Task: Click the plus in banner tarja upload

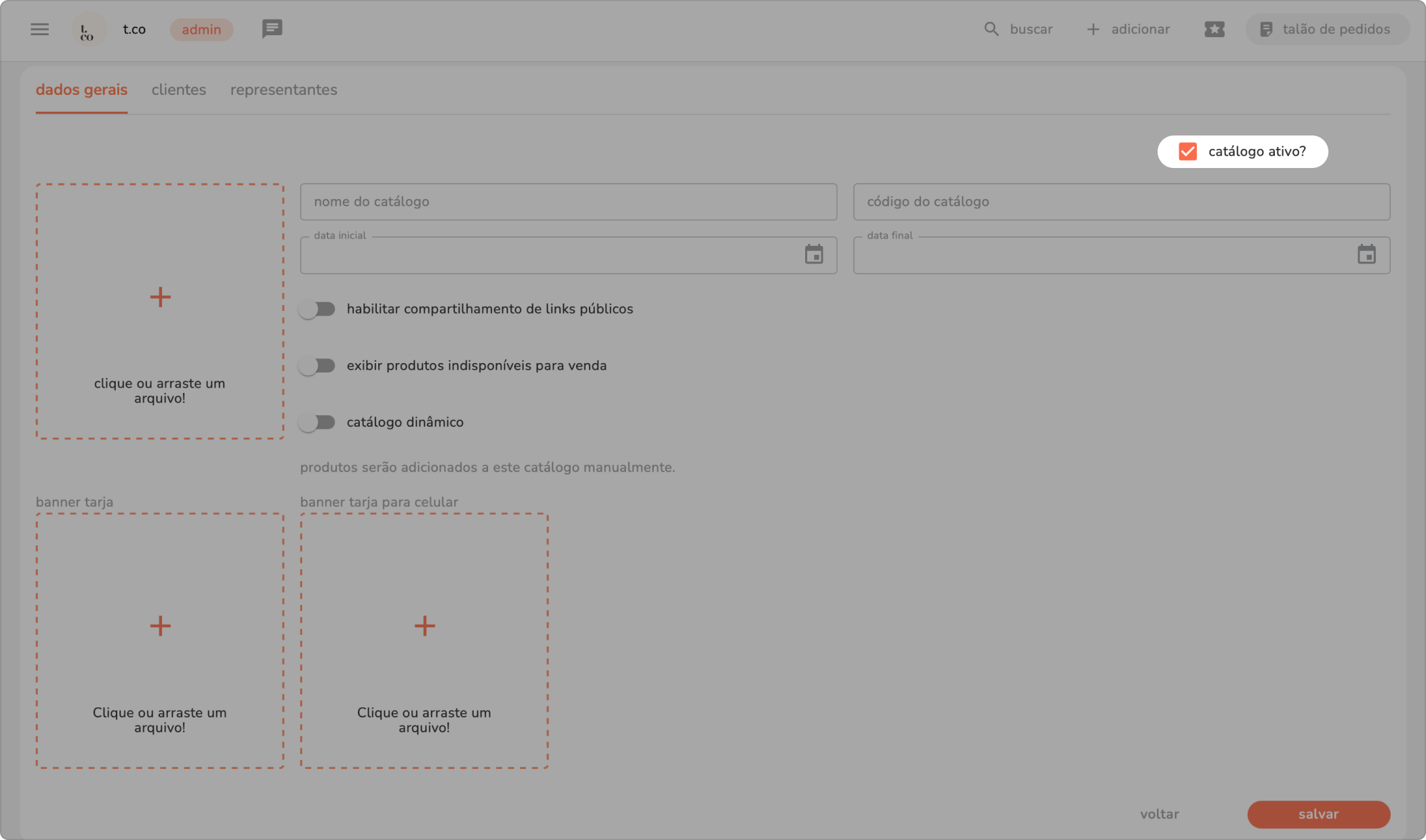Action: (160, 625)
